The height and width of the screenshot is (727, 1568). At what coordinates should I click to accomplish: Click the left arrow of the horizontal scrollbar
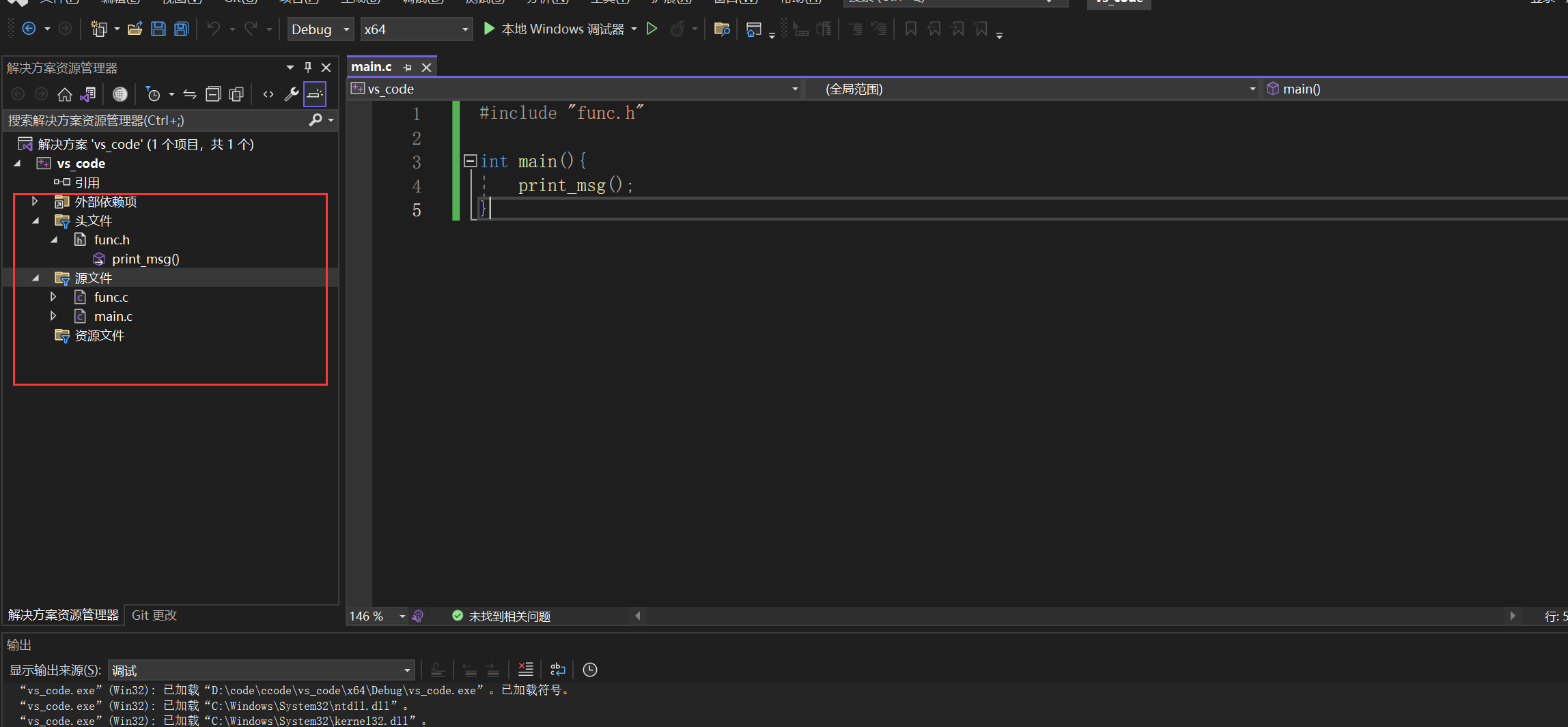click(x=638, y=616)
